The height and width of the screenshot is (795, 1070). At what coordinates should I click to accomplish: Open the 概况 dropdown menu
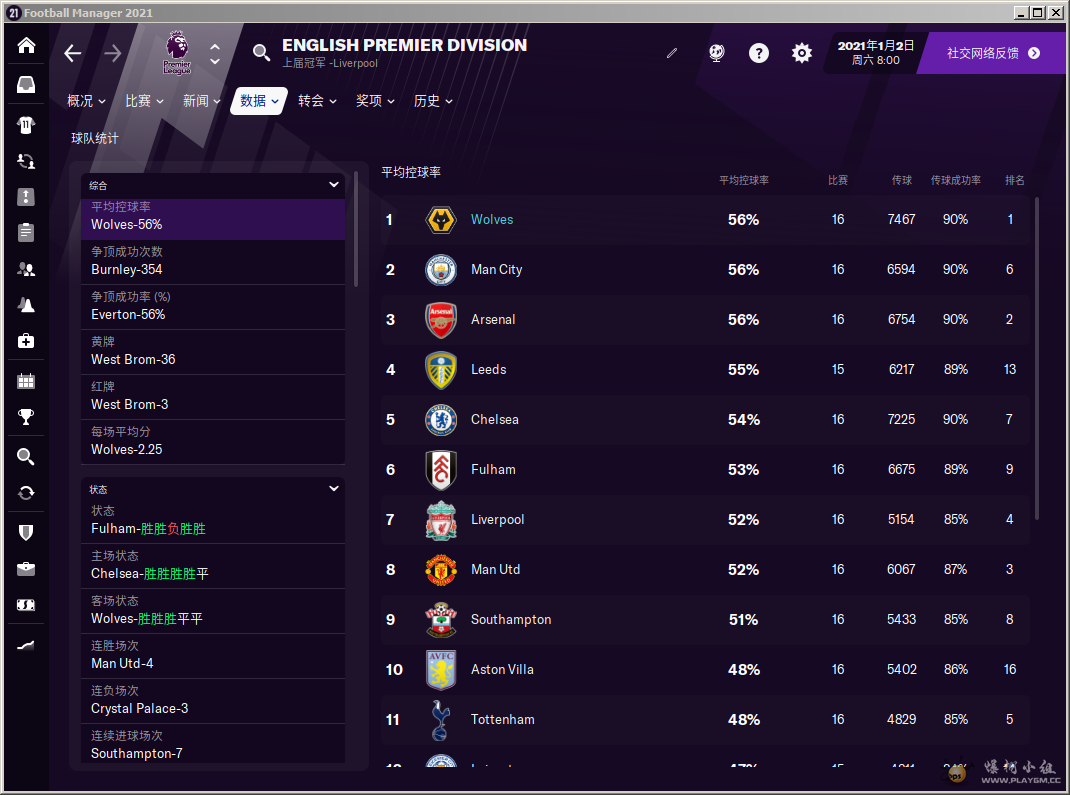[86, 101]
